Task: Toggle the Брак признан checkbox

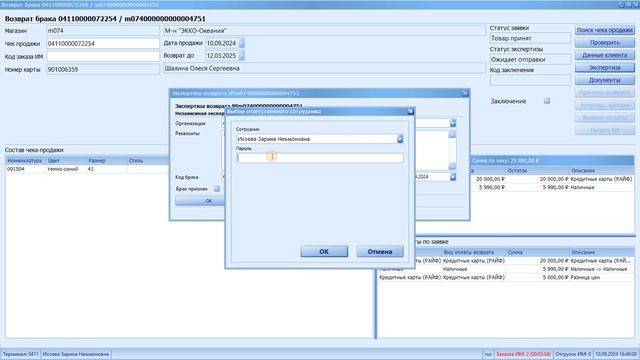Action: [x=217, y=189]
